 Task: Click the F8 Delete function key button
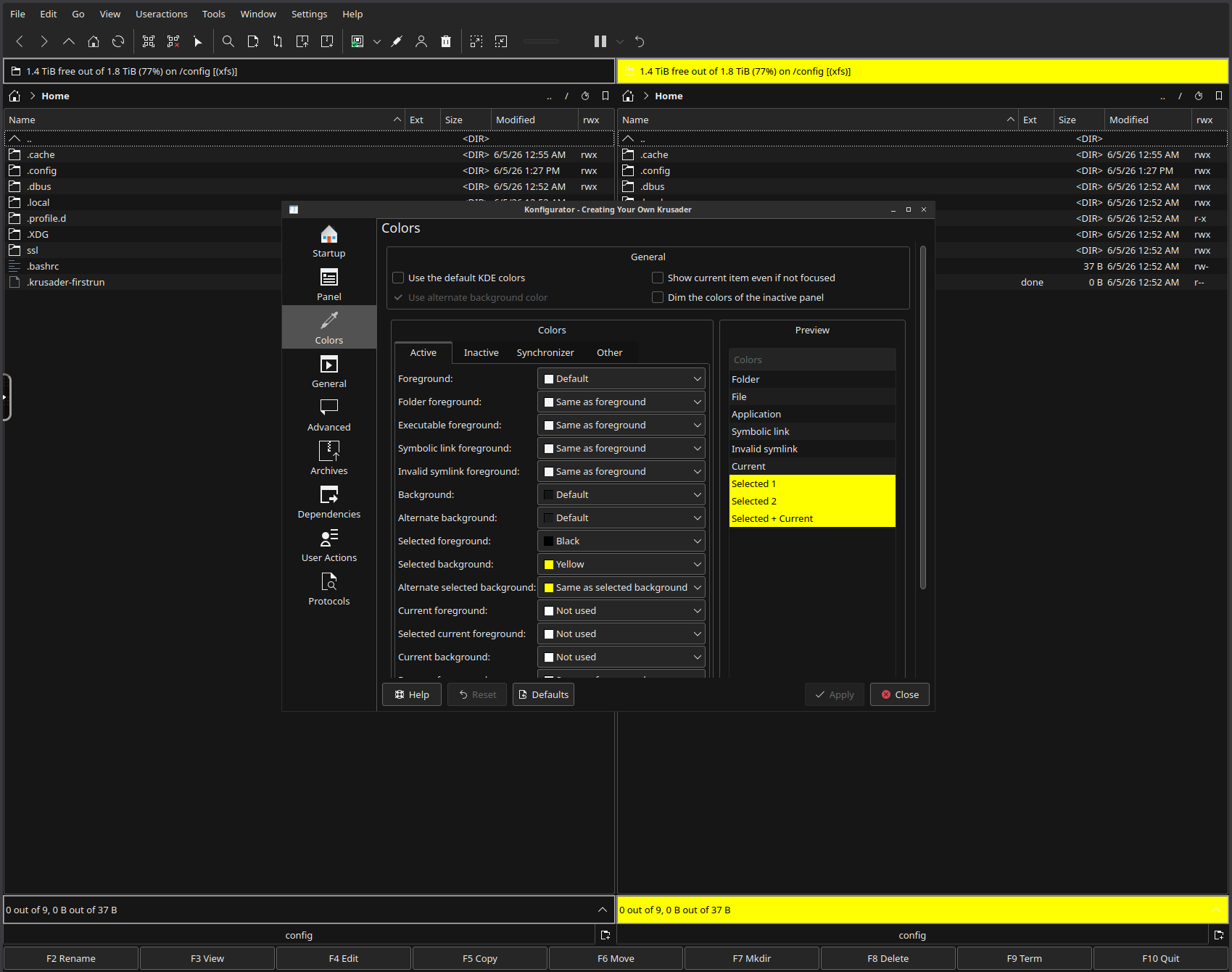(888, 958)
